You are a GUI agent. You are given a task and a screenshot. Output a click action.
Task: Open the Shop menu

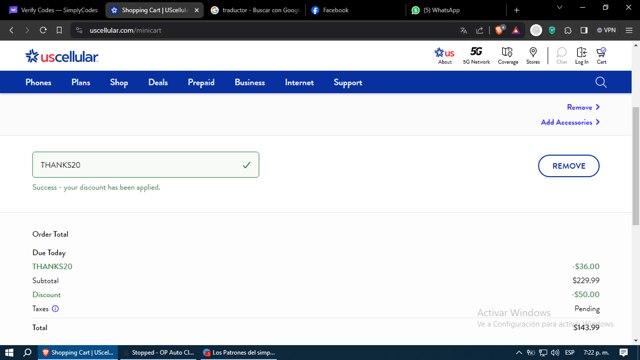[119, 82]
